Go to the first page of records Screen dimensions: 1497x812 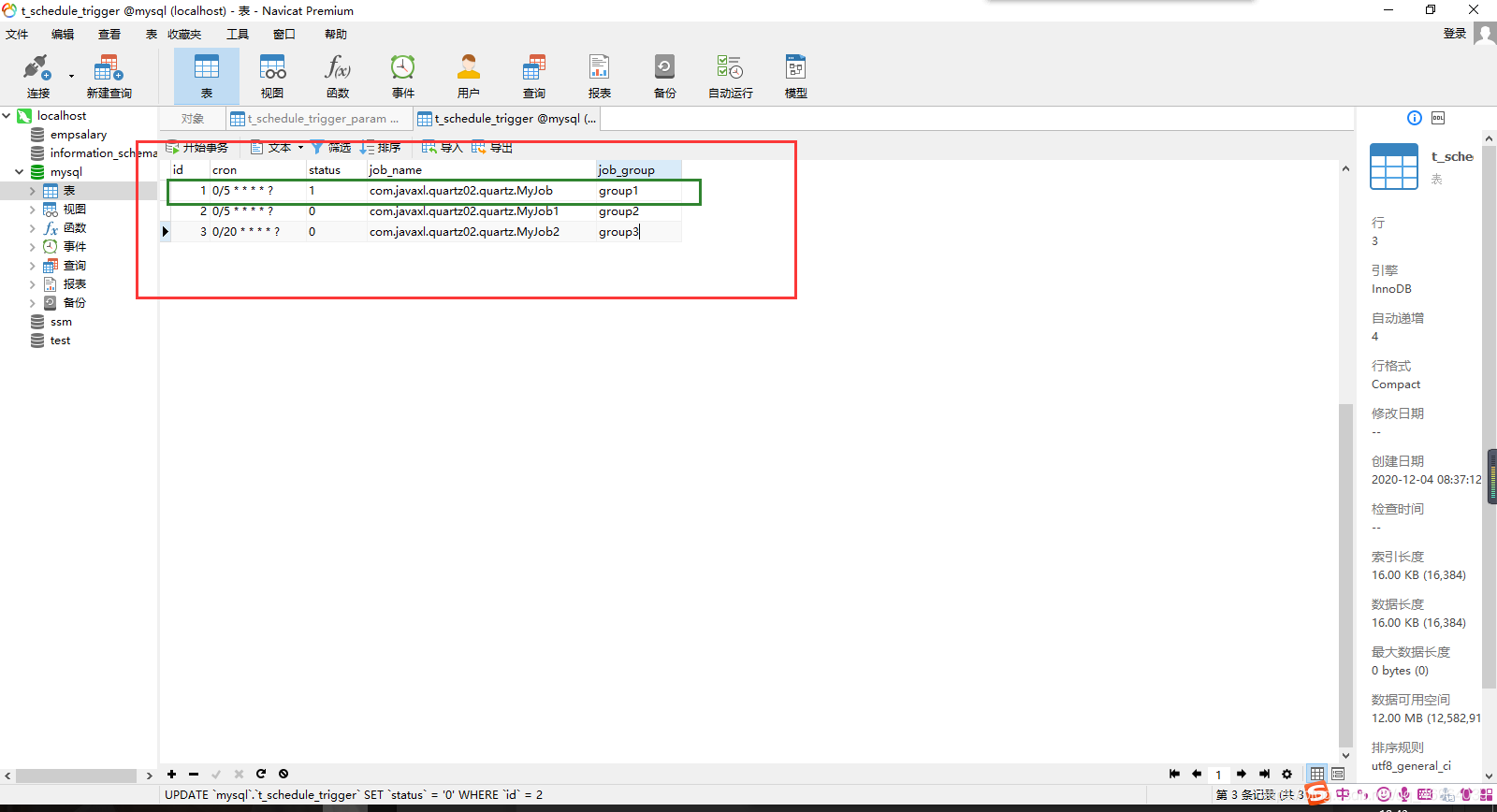[x=1174, y=774]
